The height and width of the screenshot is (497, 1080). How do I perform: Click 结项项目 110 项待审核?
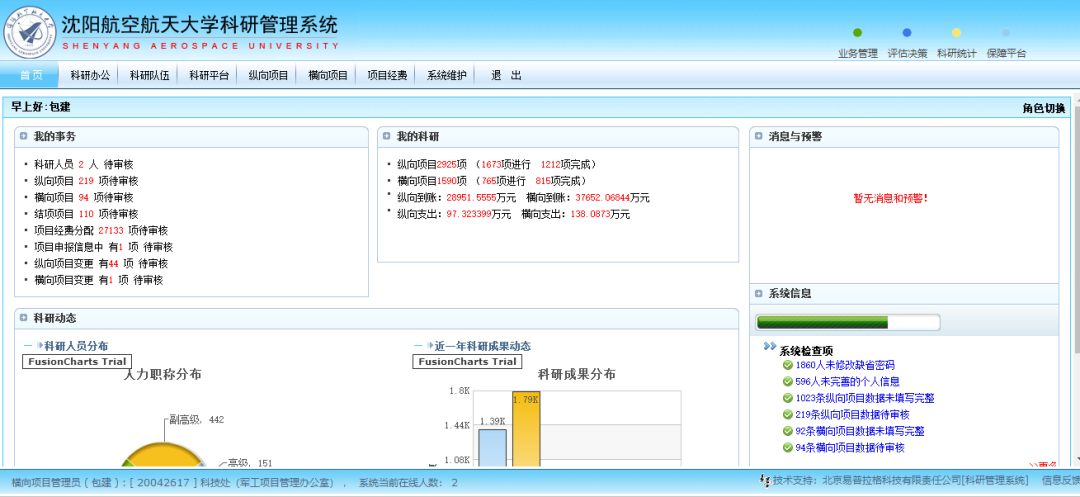(x=86, y=214)
